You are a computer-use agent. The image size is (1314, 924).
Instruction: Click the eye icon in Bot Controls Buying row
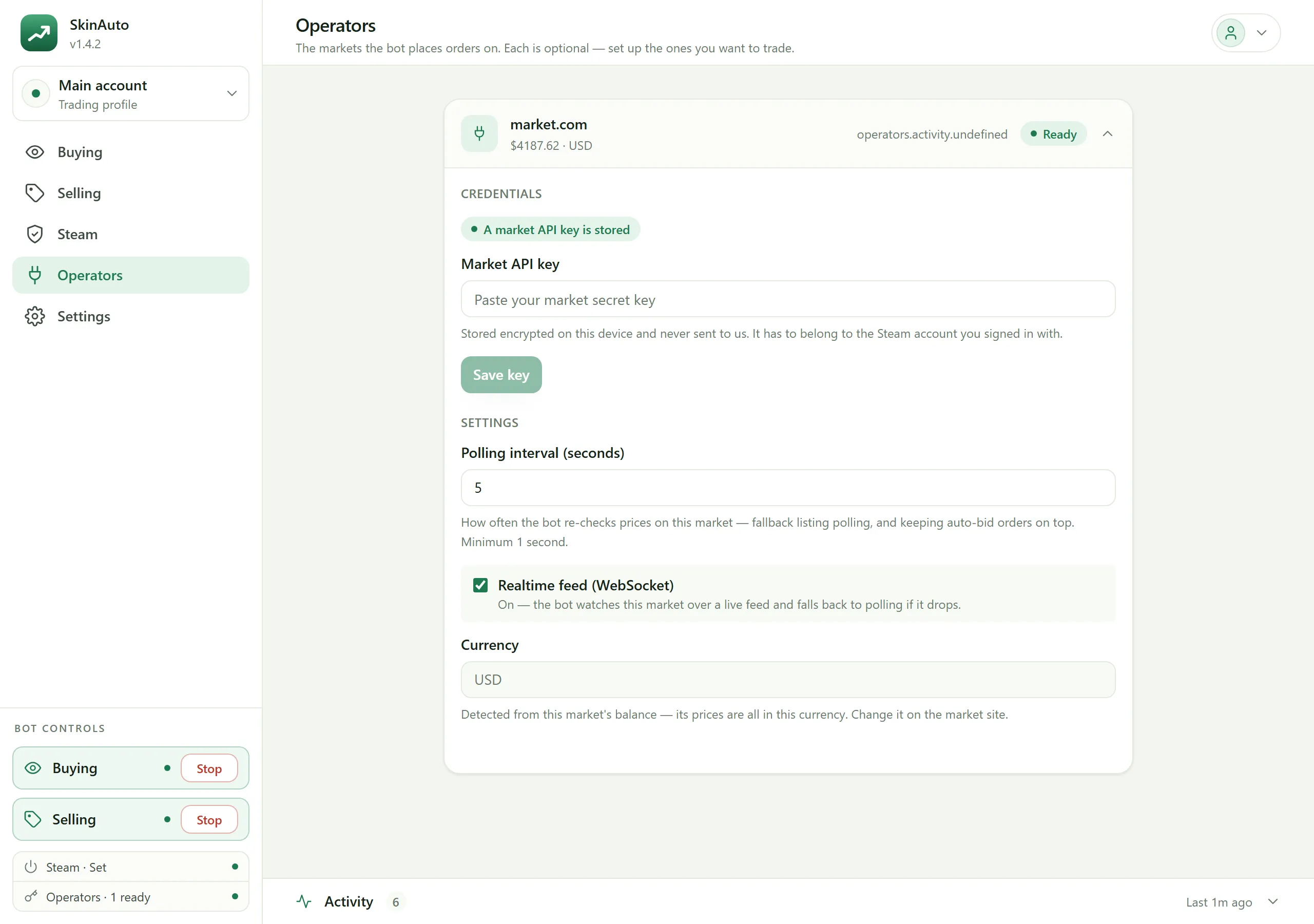tap(33, 768)
